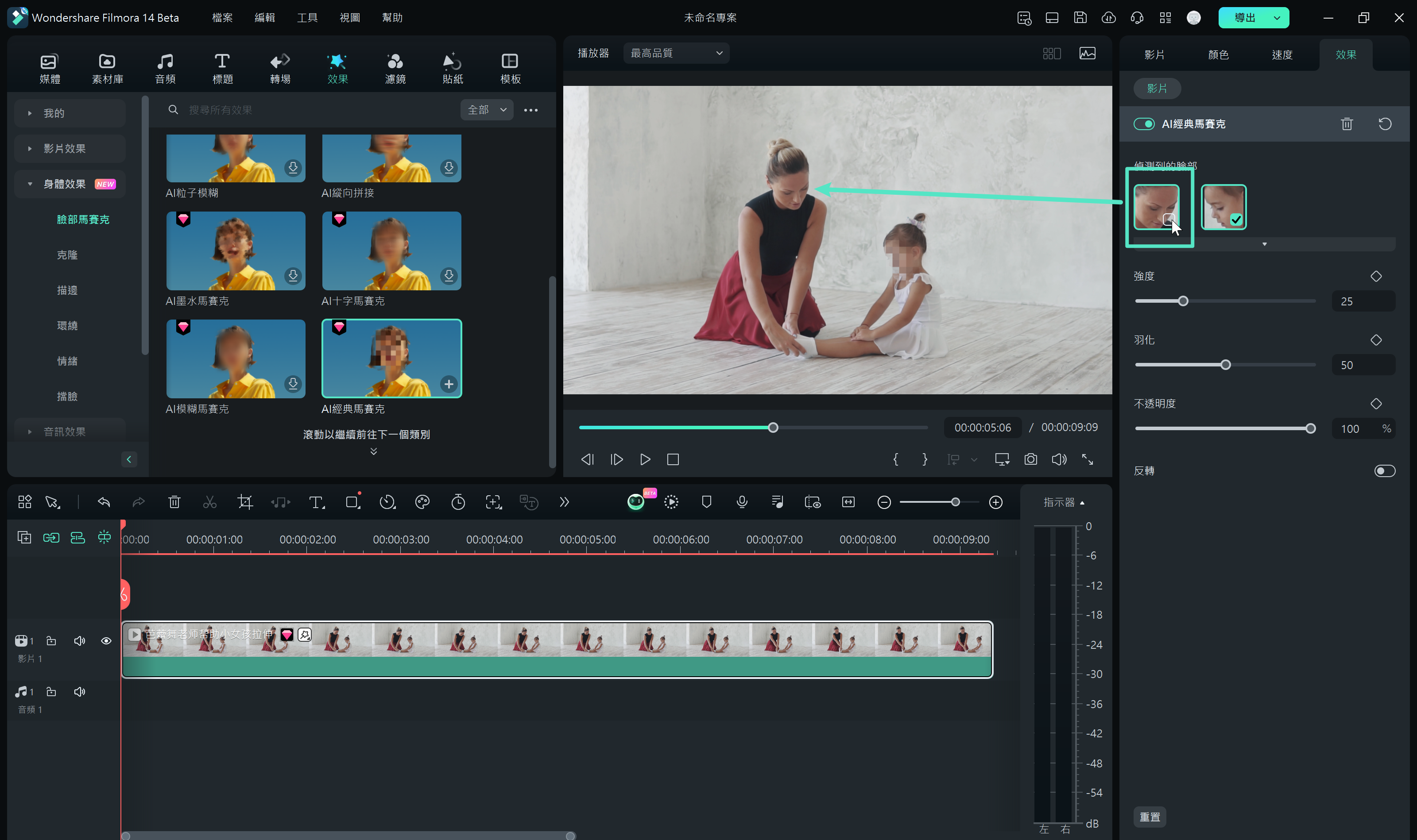Adjust the 強度 intensity slider
This screenshot has height=840, width=1417.
tap(1183, 301)
